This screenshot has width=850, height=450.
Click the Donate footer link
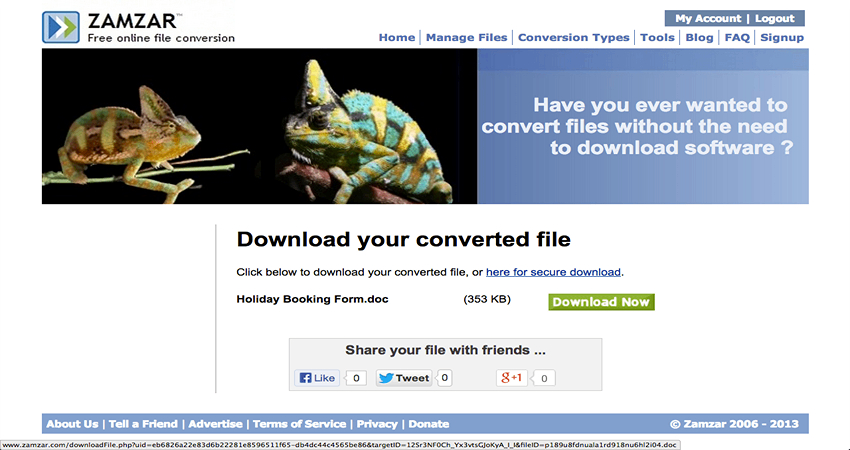[429, 424]
